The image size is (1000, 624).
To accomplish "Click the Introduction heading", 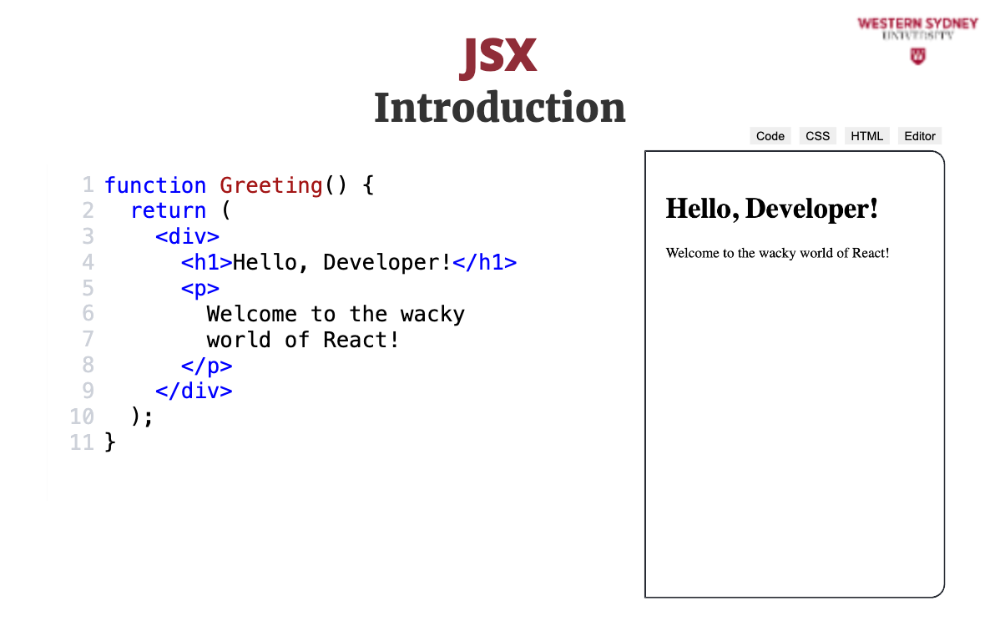I will click(x=499, y=108).
